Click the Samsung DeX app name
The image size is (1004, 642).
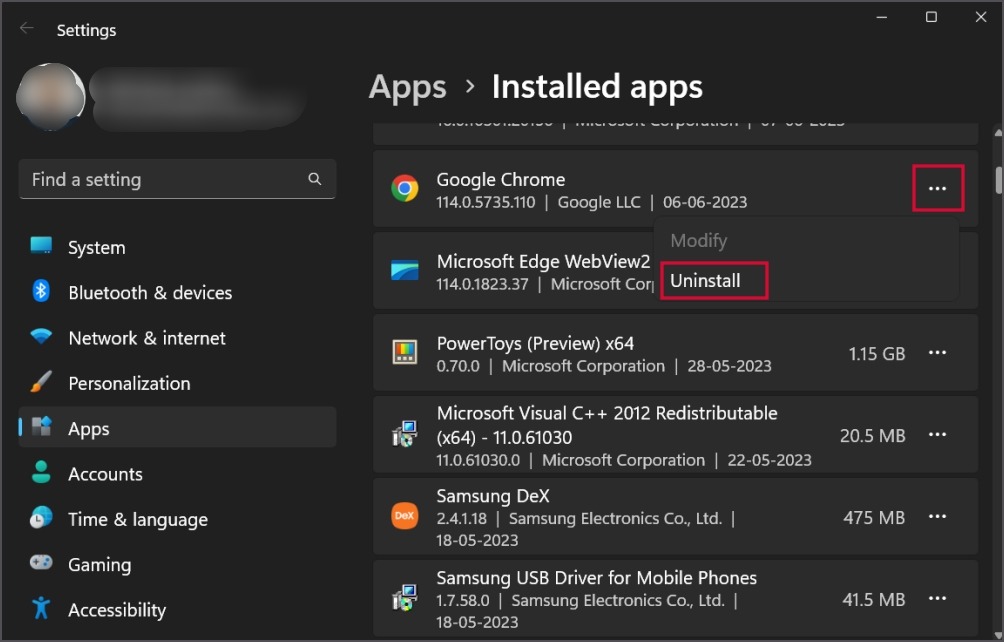[x=492, y=495]
